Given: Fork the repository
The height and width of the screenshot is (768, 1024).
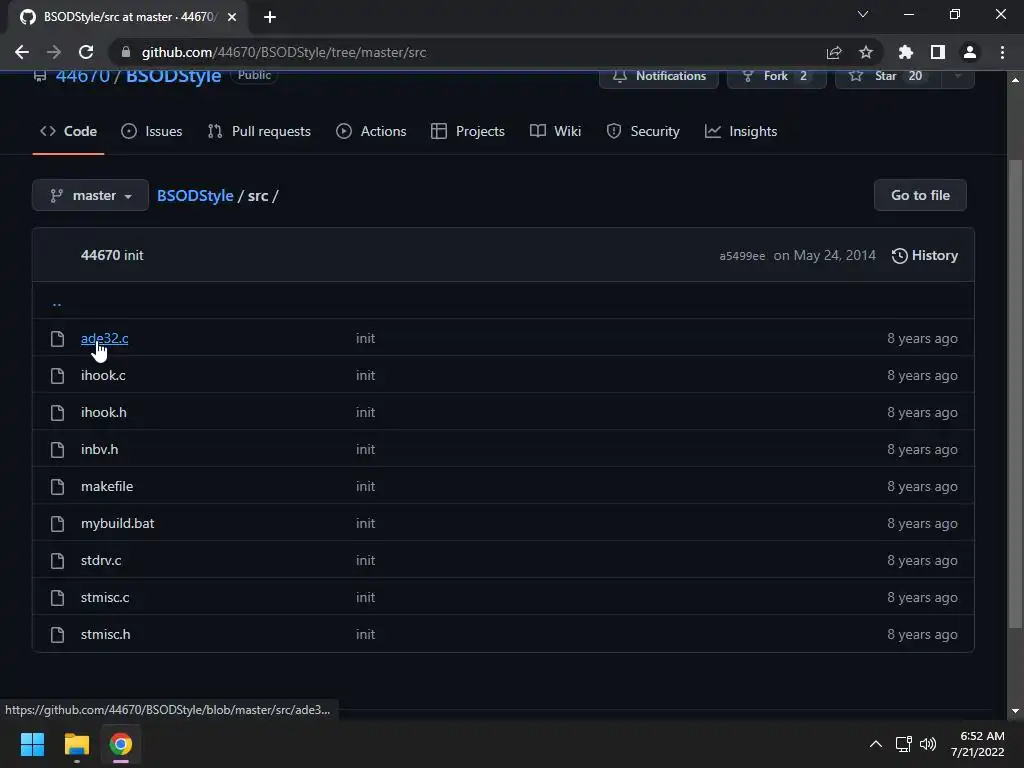Looking at the screenshot, I should pos(776,76).
